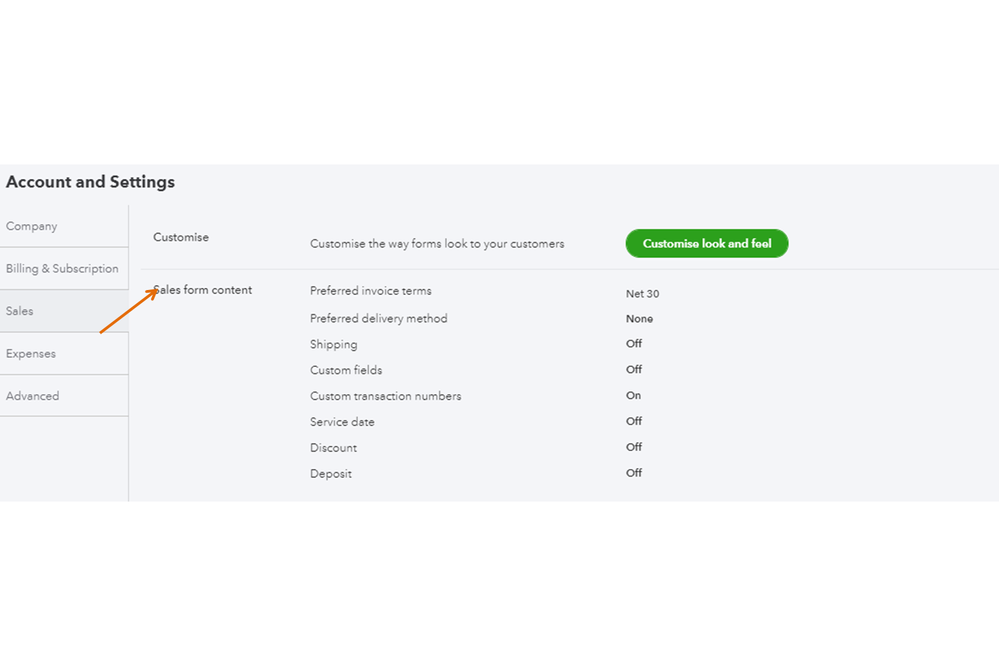Click the Account and Settings heading
The width and height of the screenshot is (999, 666).
[x=90, y=182]
